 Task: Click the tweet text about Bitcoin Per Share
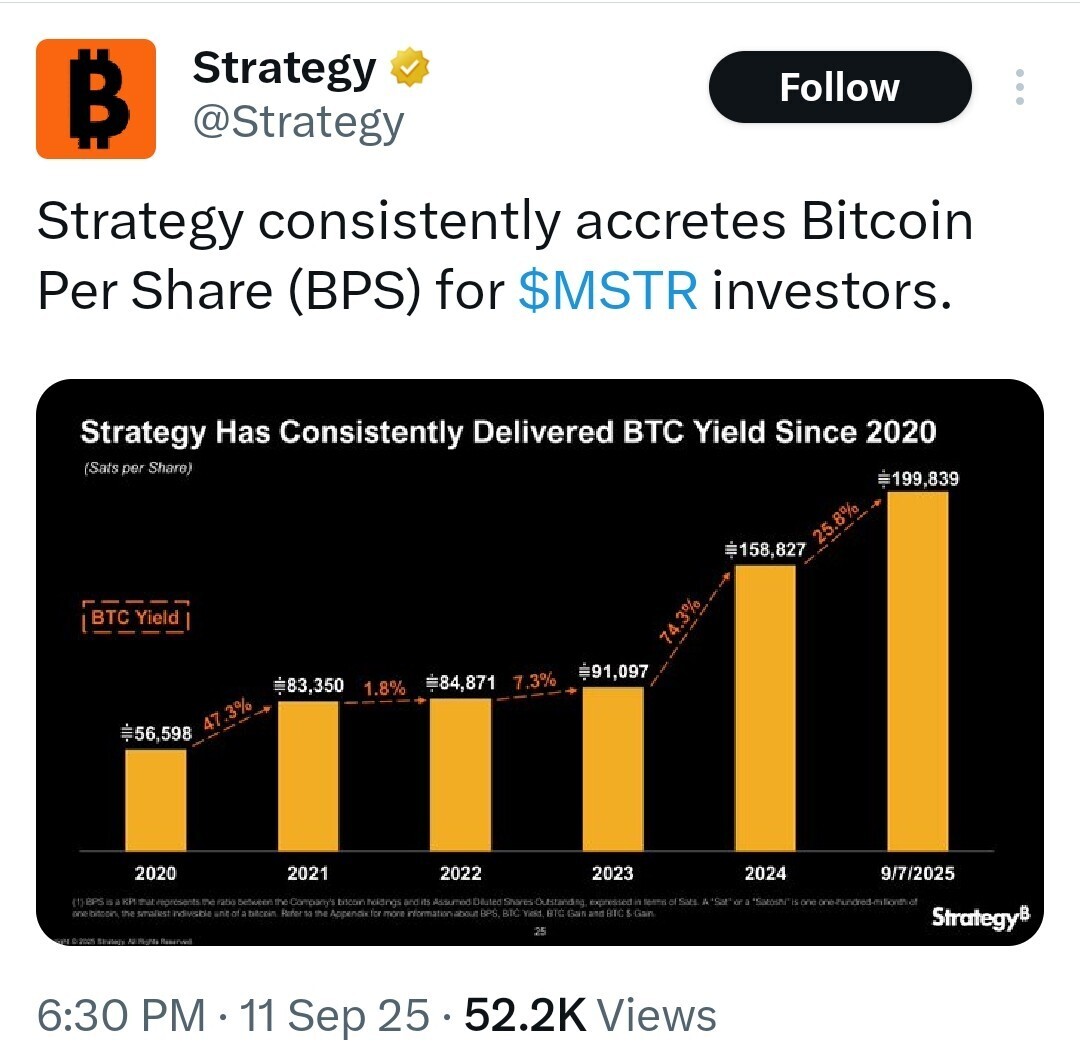coord(505,256)
